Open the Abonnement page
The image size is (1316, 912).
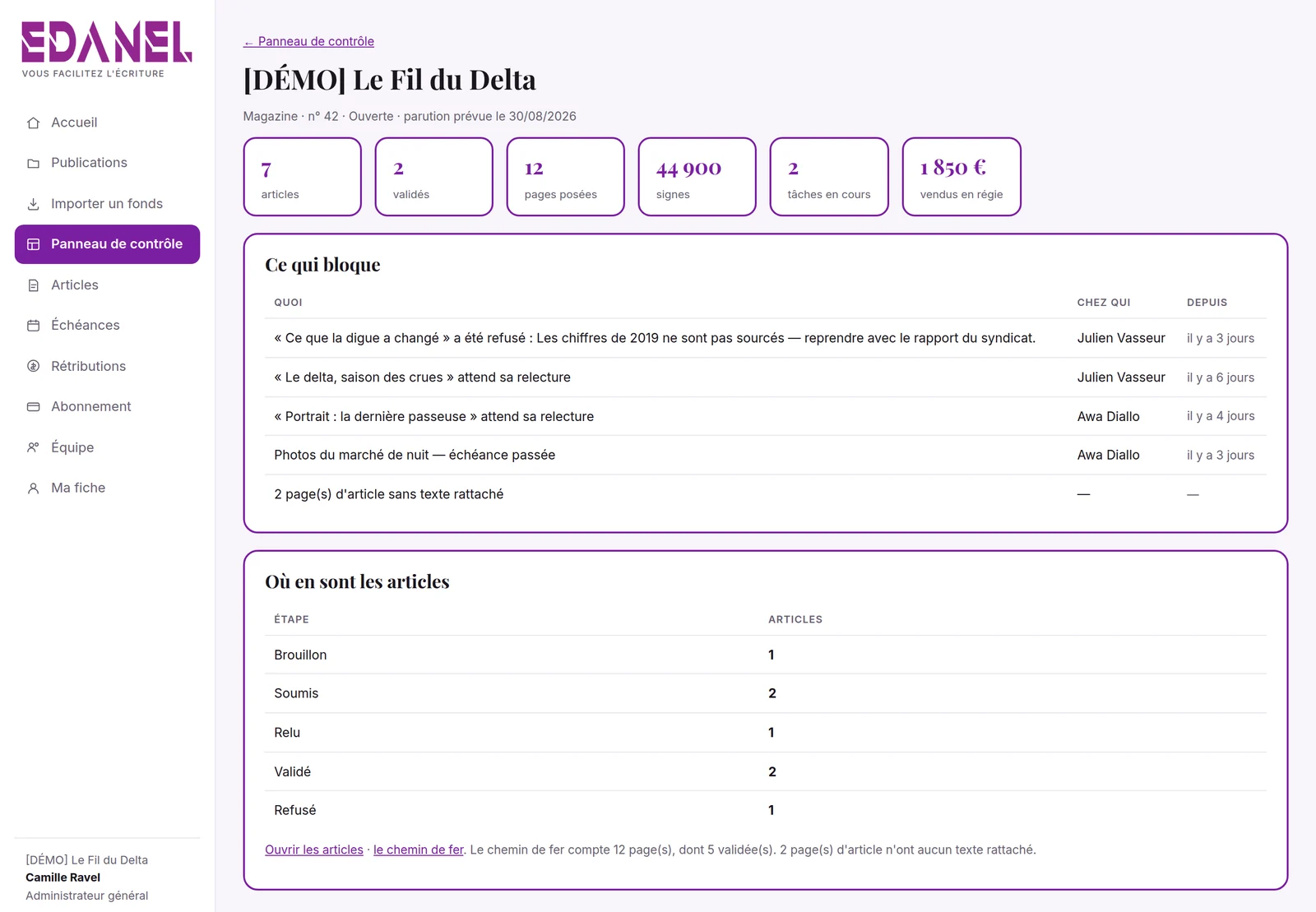pos(107,407)
